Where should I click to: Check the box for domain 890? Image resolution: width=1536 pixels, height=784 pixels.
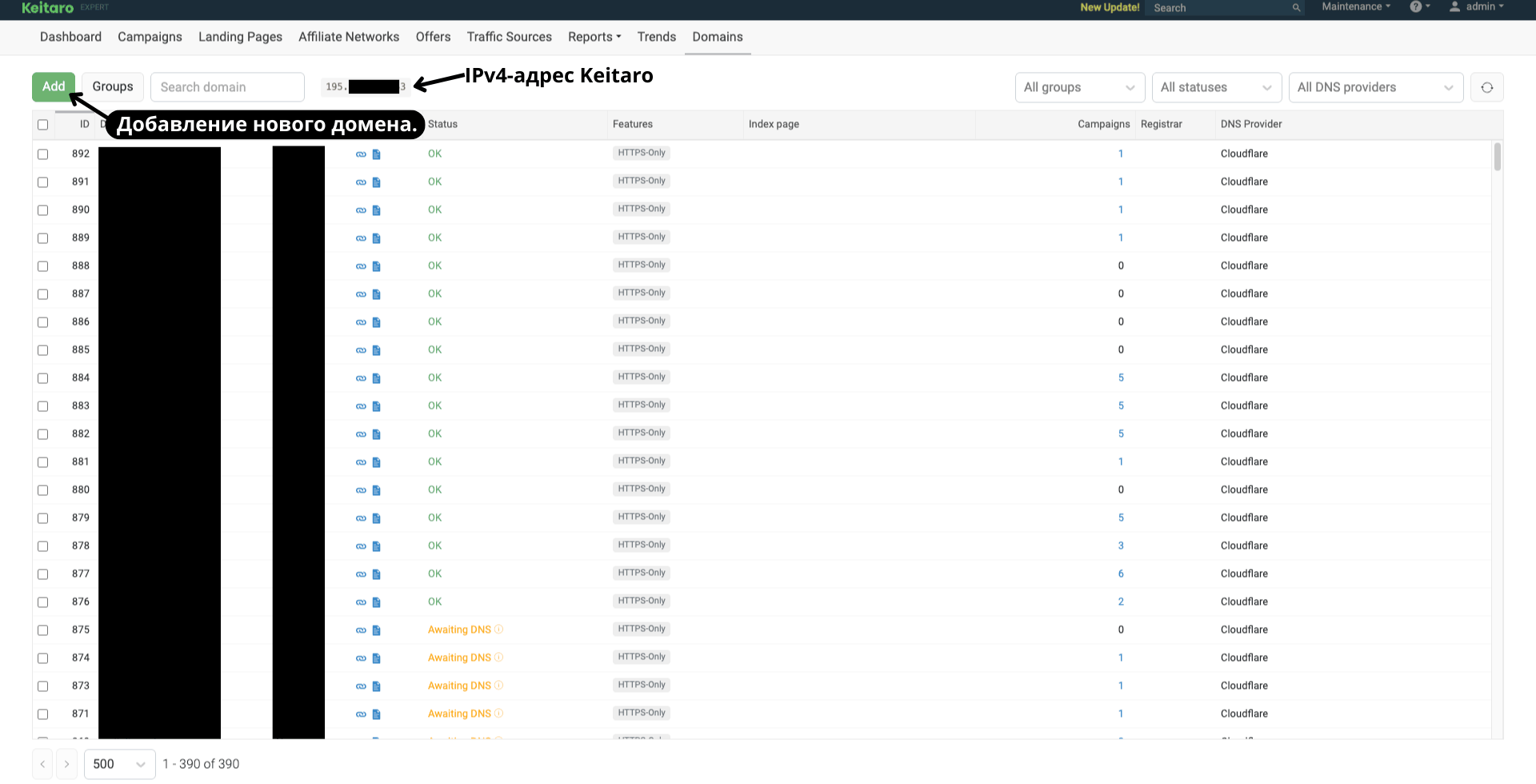click(43, 210)
